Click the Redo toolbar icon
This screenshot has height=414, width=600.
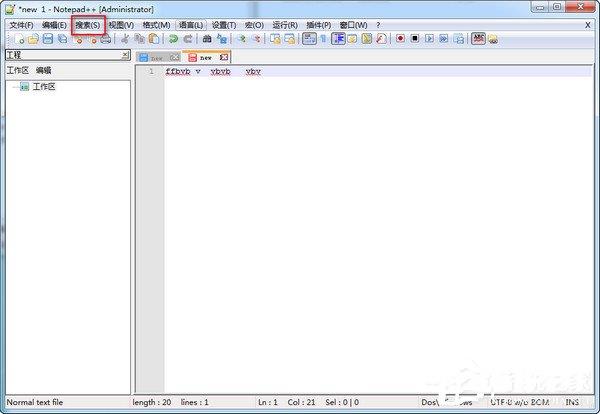(188, 39)
